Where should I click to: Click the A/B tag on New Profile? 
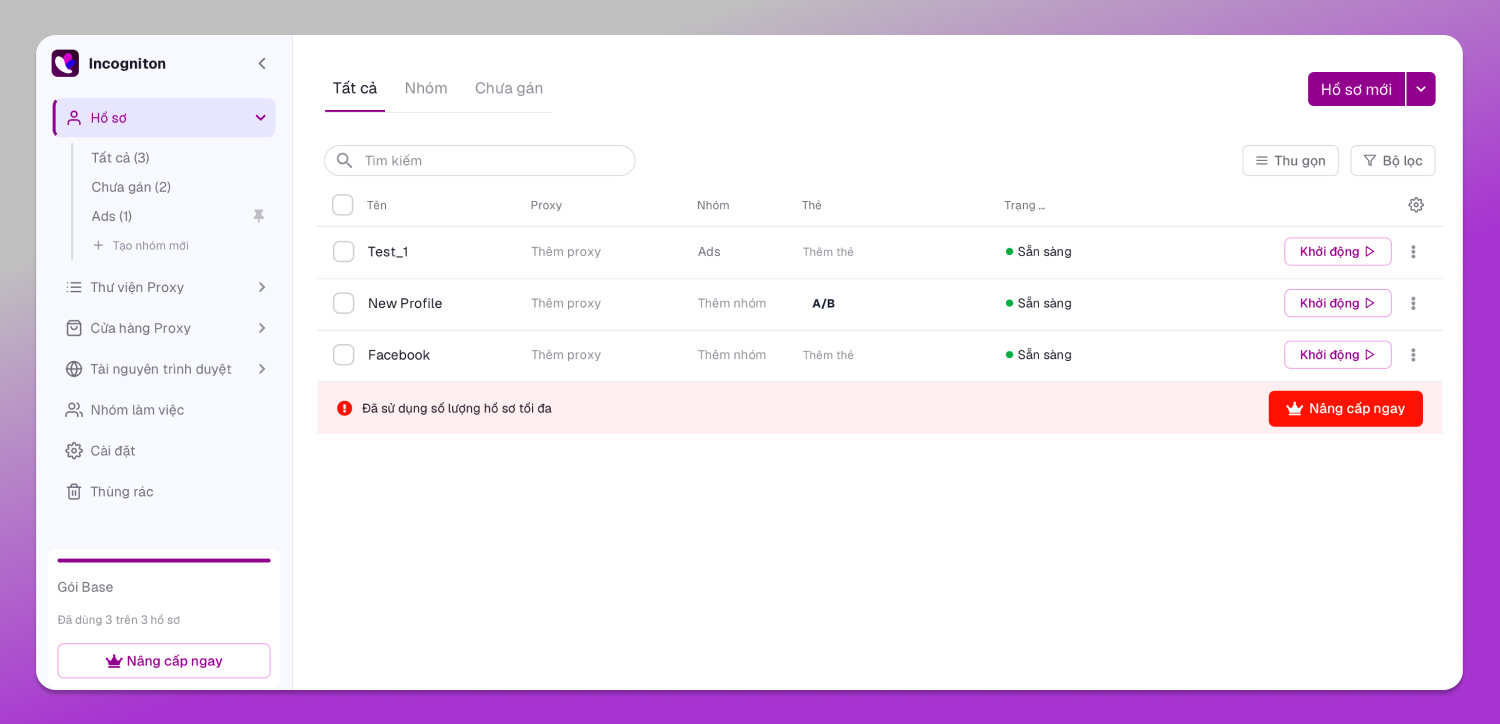coord(824,304)
